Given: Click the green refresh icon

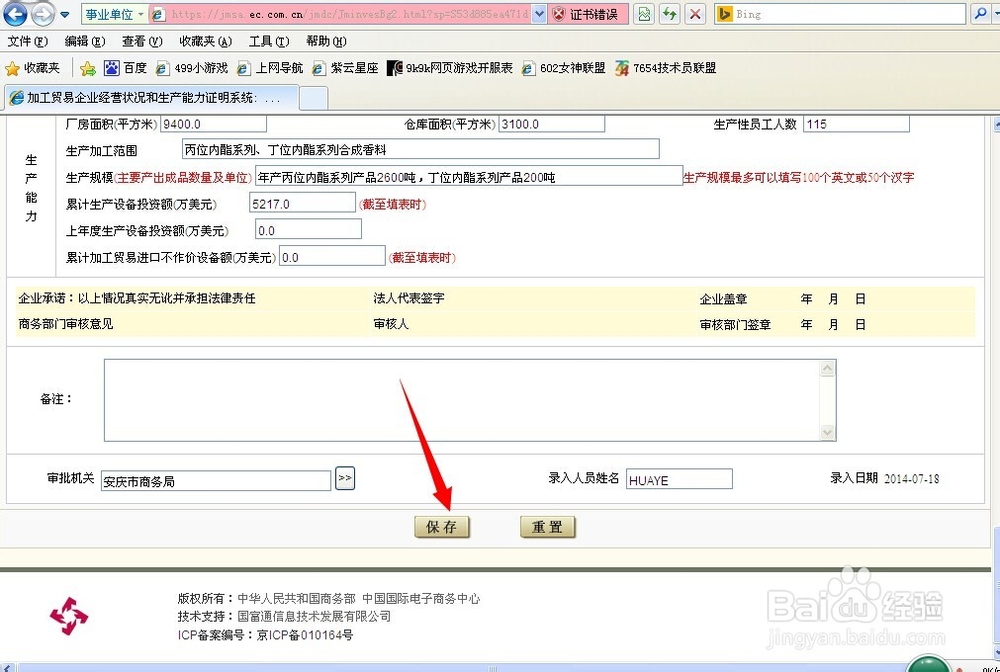Looking at the screenshot, I should point(670,14).
